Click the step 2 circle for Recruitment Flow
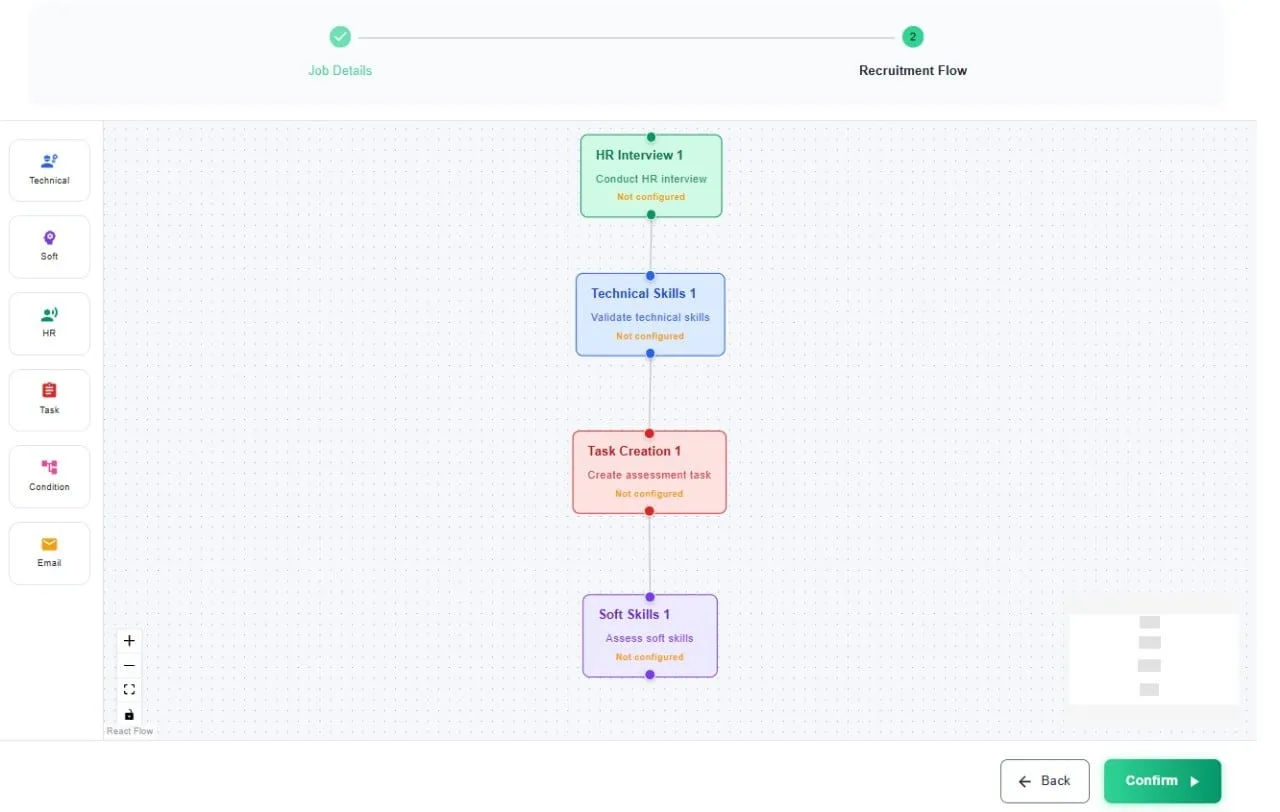This screenshot has height=812, width=1280. [x=912, y=37]
